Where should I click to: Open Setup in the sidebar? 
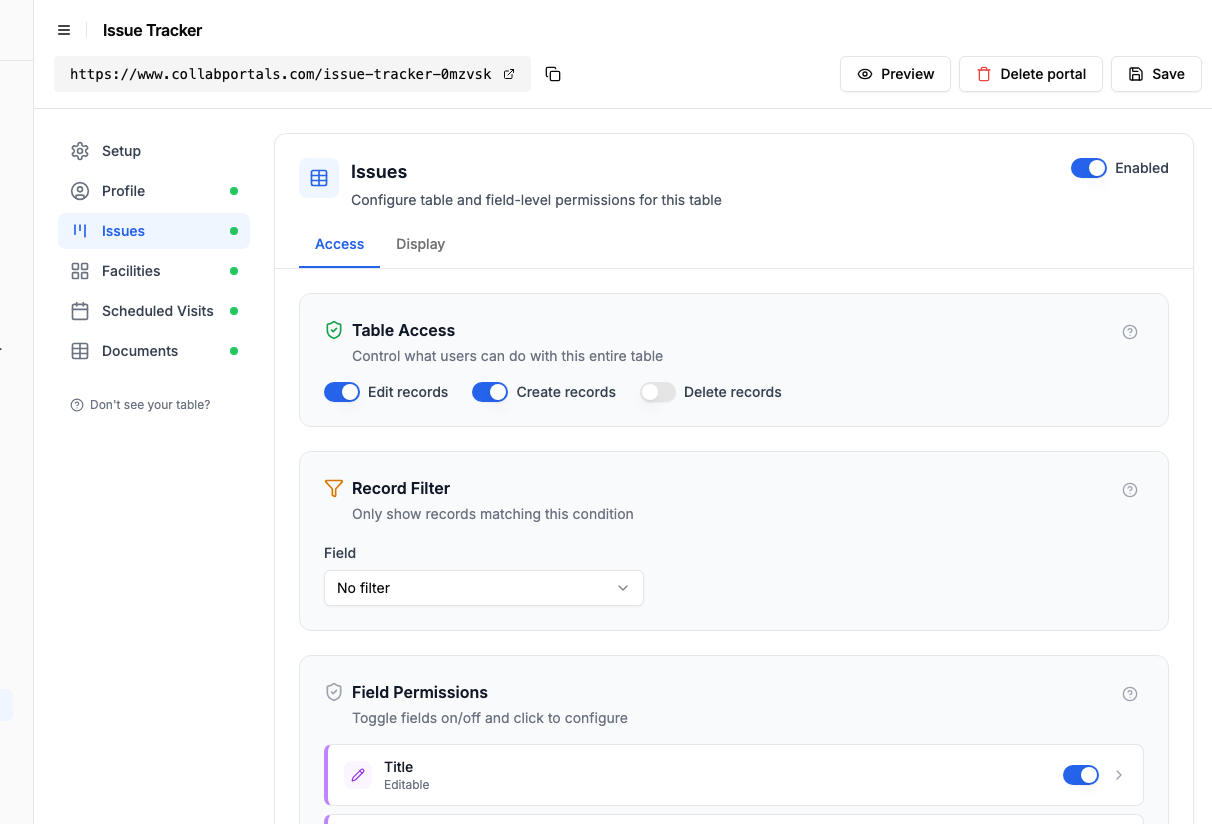pos(154,151)
